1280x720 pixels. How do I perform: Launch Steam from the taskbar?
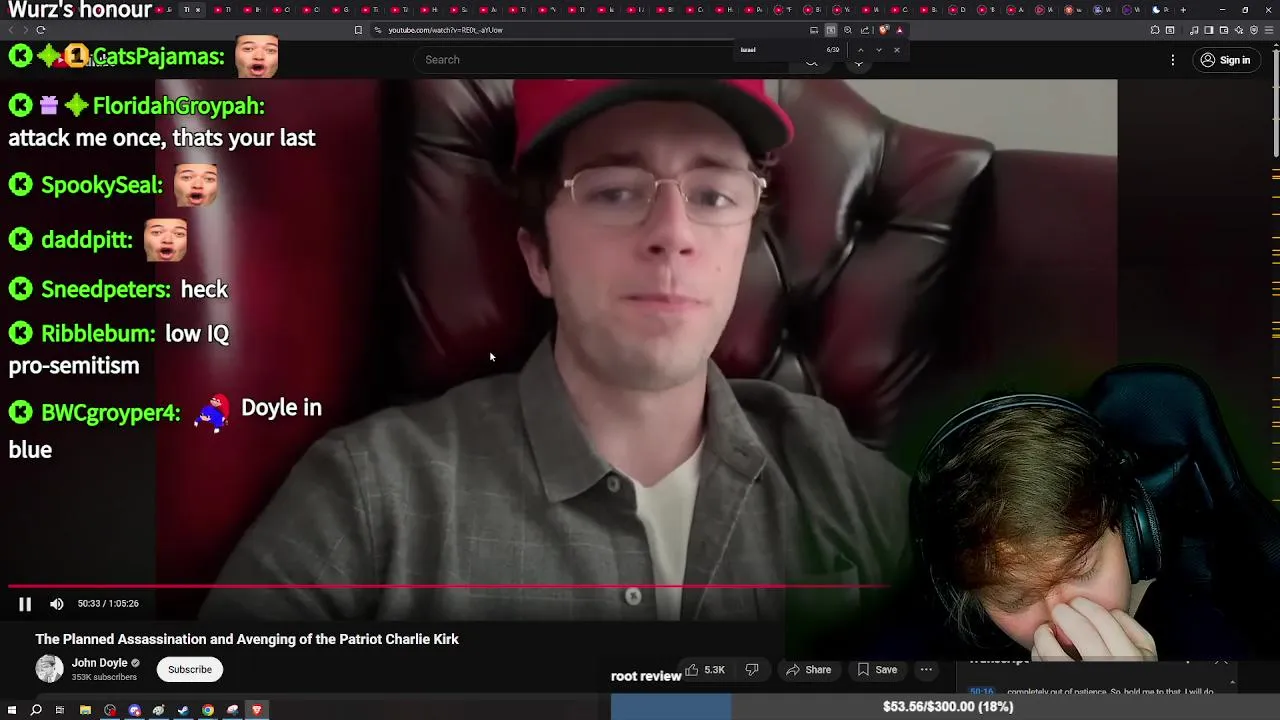click(x=183, y=710)
